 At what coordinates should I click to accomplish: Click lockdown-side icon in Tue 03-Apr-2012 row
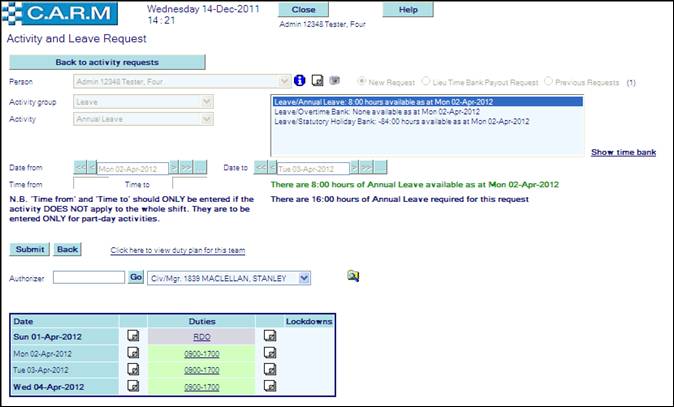(269, 369)
